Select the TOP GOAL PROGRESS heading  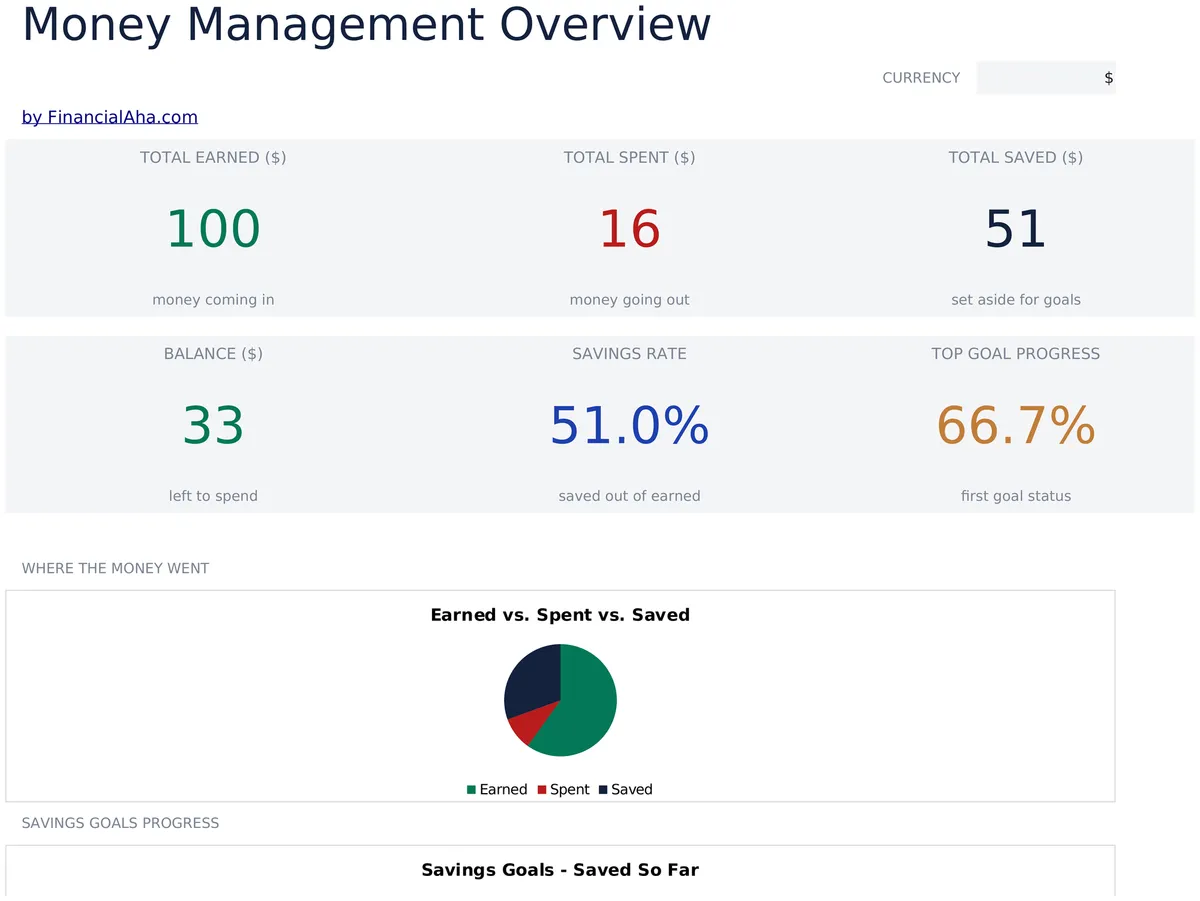[1016, 353]
